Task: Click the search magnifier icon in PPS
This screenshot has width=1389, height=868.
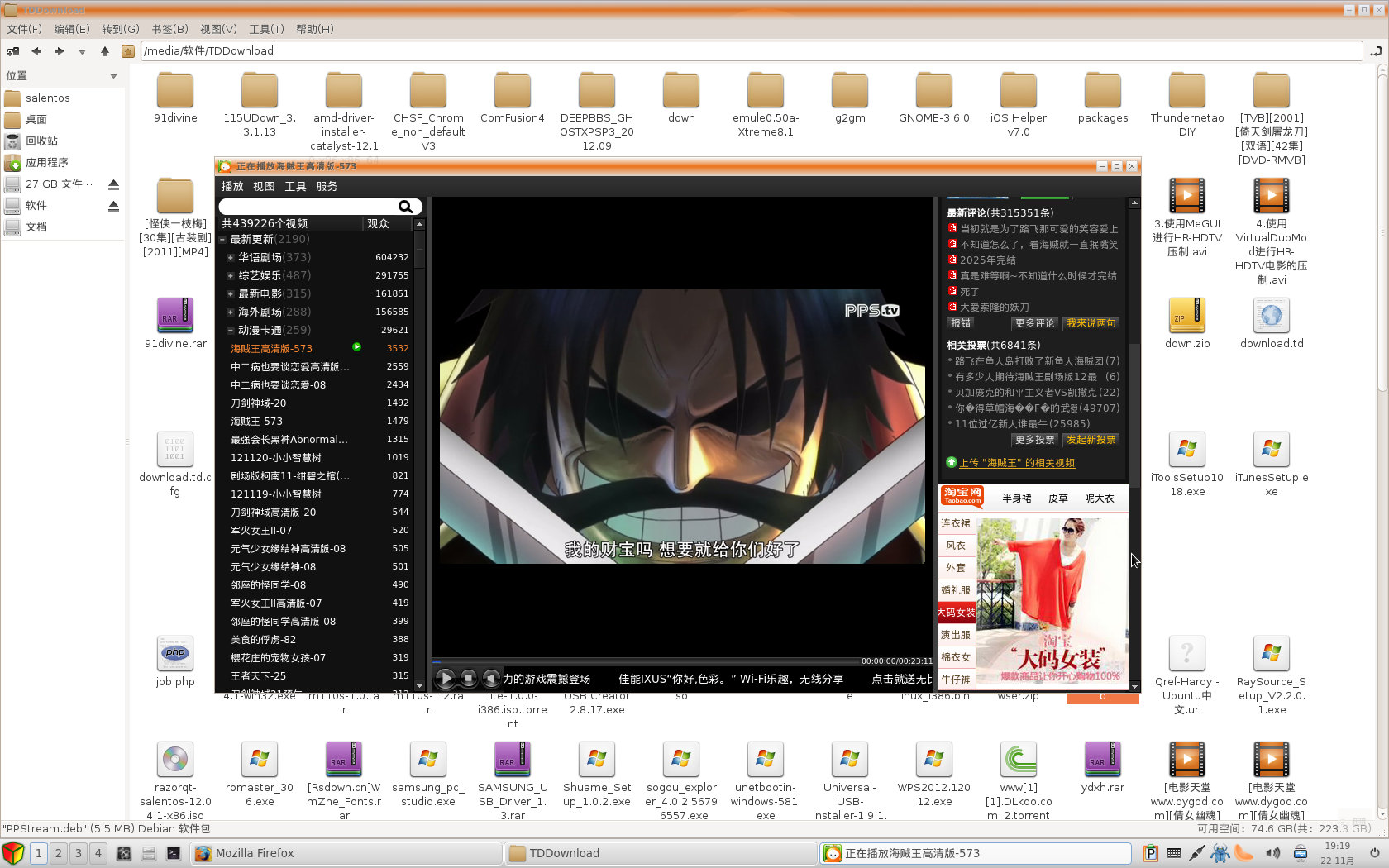Action: 405,207
